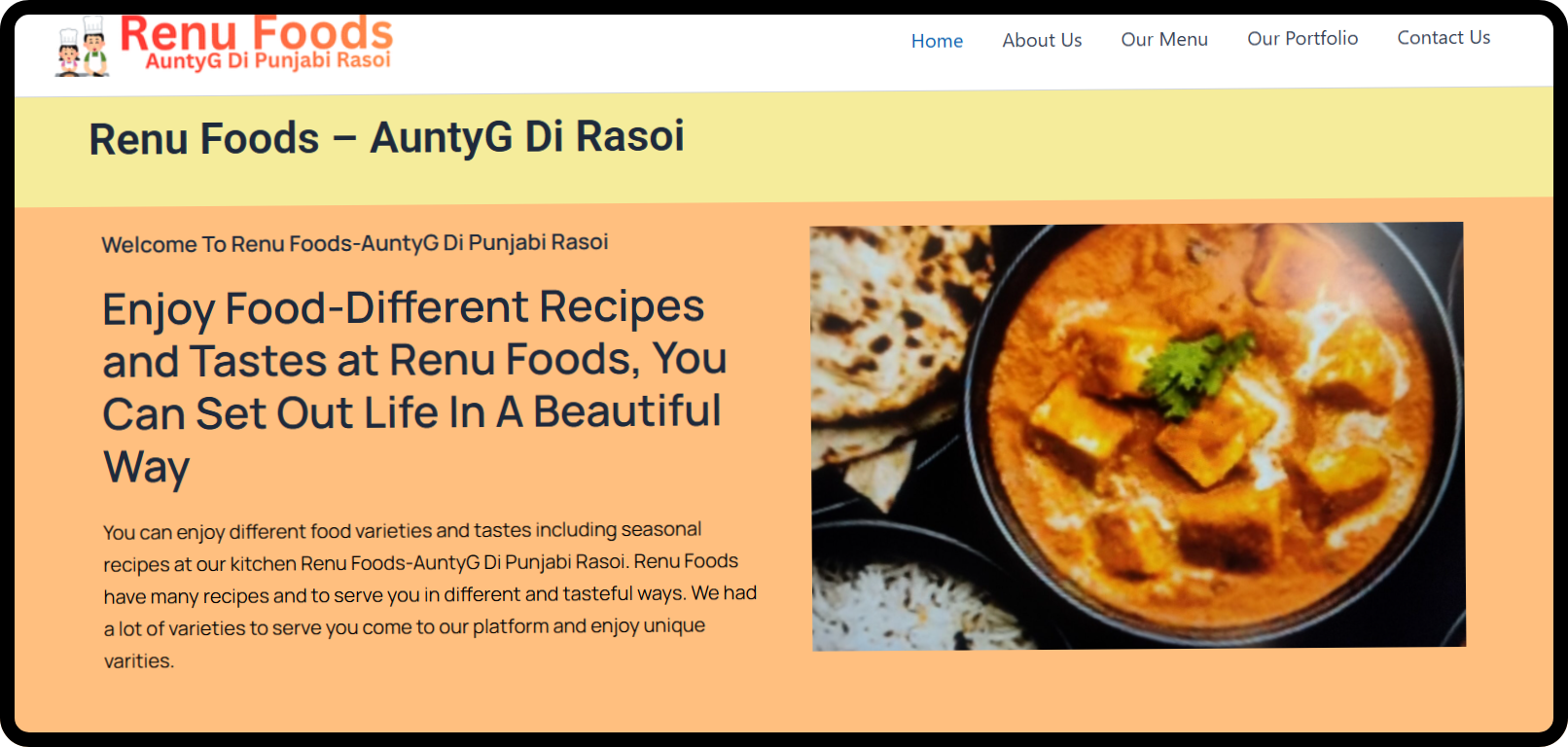Go to the About Us page
Image resolution: width=1568 pixels, height=747 pixels.
[x=1042, y=40]
